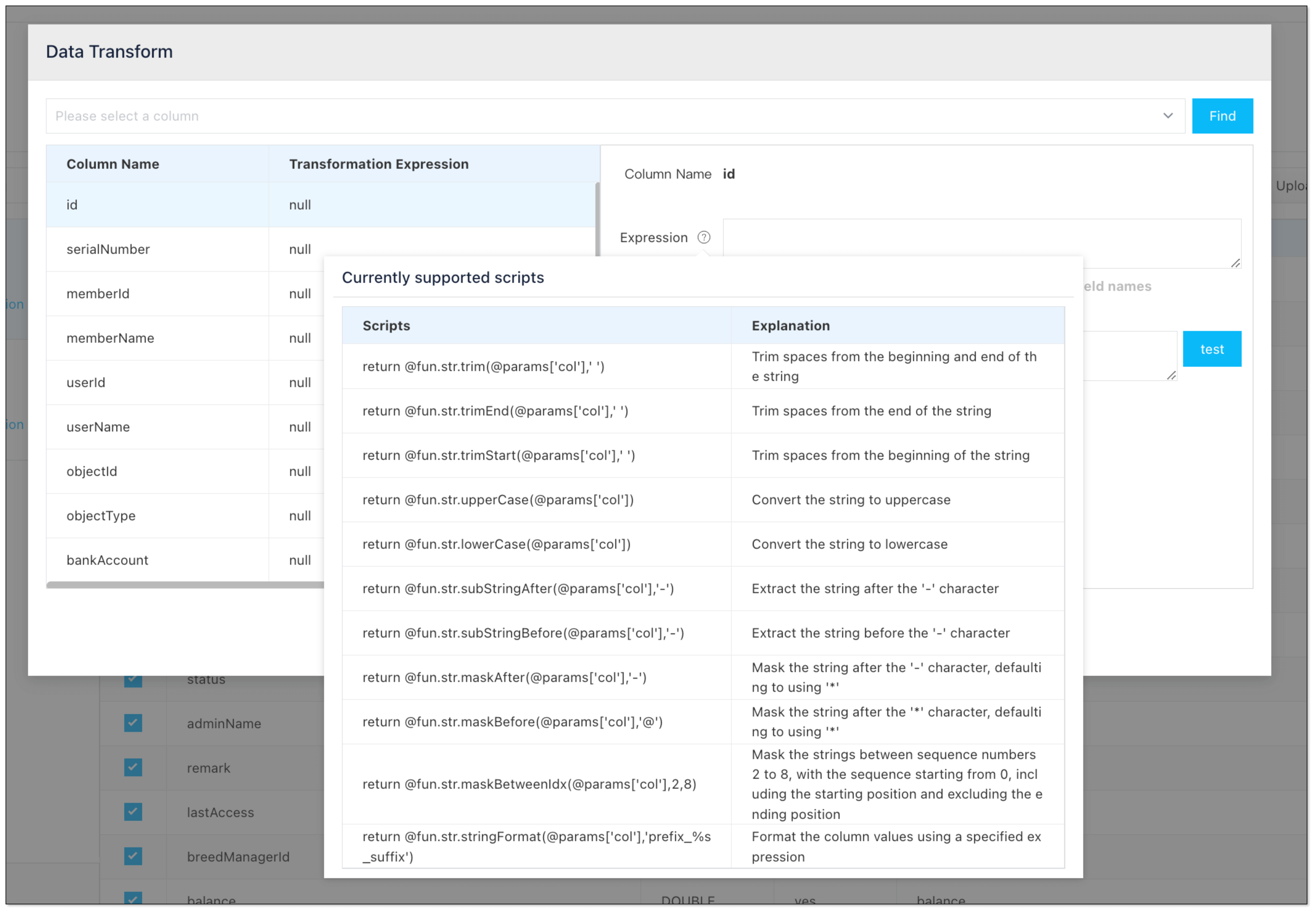1316x913 pixels.
Task: Open the column select dropdown arrow
Action: [1168, 116]
